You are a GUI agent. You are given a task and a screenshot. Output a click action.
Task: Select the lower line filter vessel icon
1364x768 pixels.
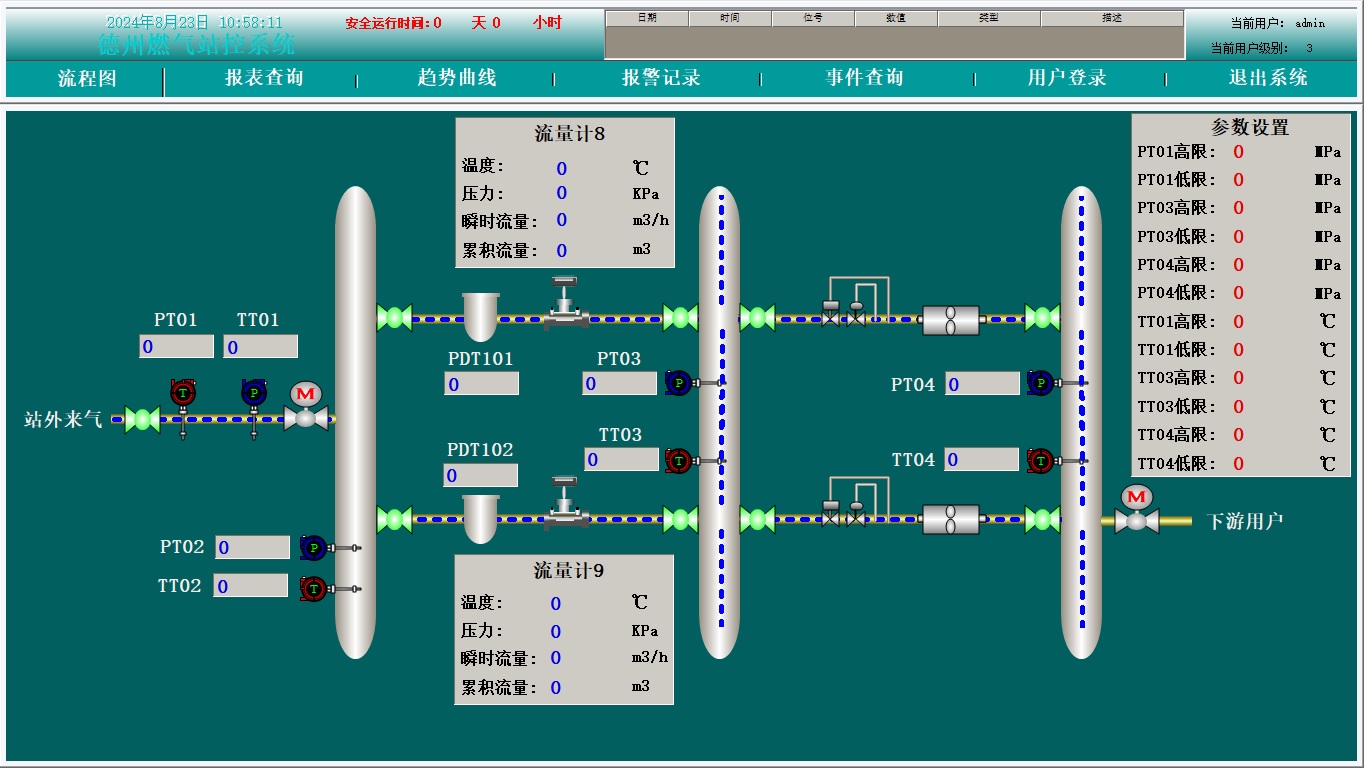tap(480, 519)
